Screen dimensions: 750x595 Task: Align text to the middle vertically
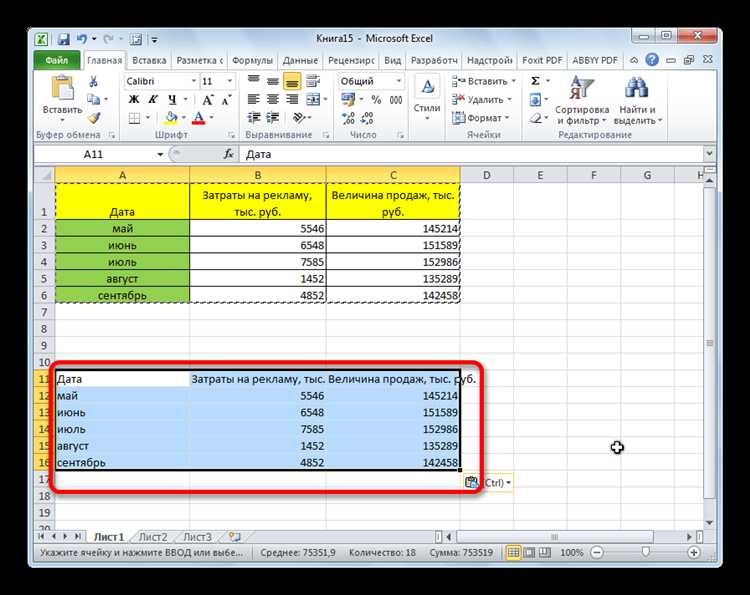273,81
